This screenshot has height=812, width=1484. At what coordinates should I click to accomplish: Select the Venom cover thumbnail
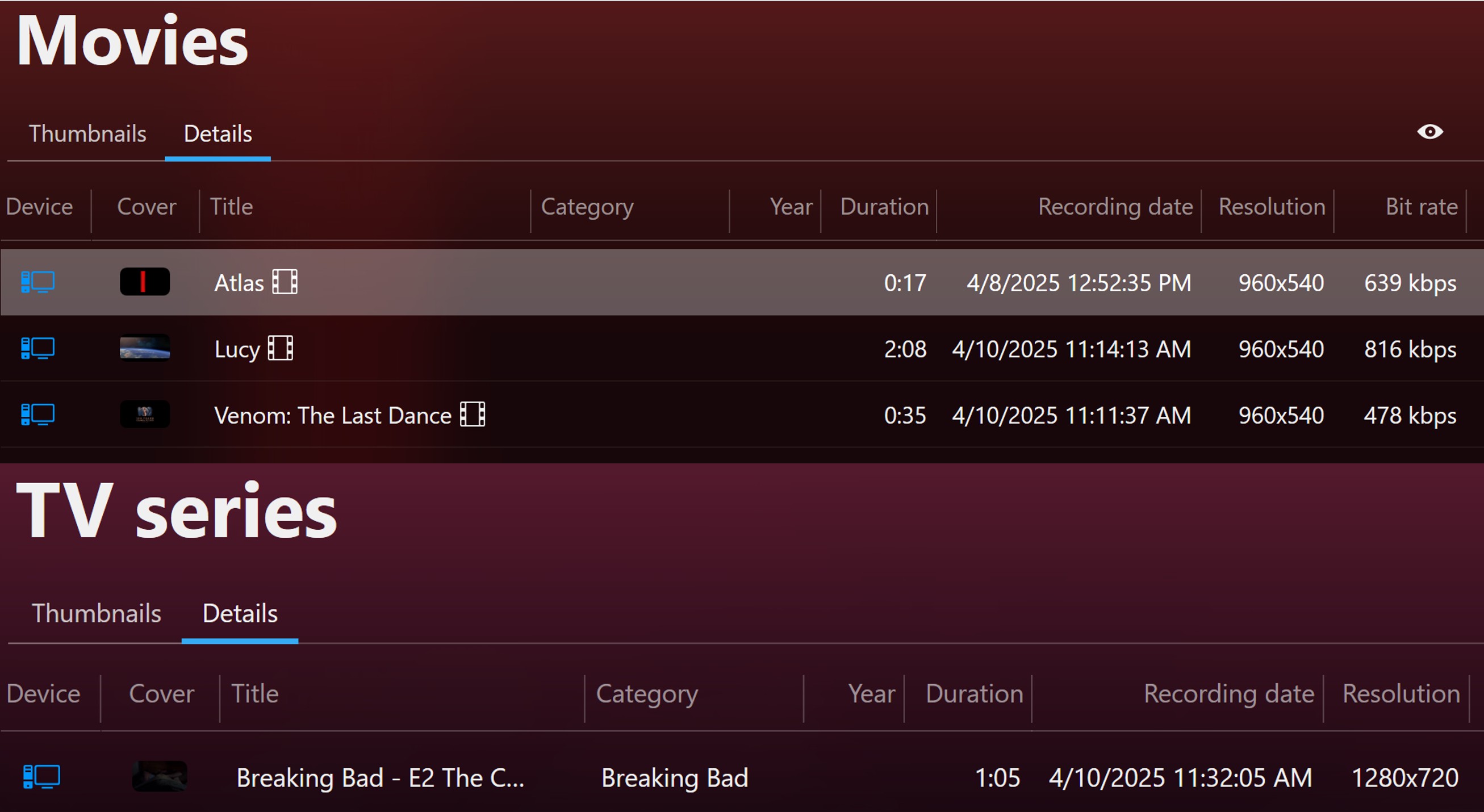[145, 414]
